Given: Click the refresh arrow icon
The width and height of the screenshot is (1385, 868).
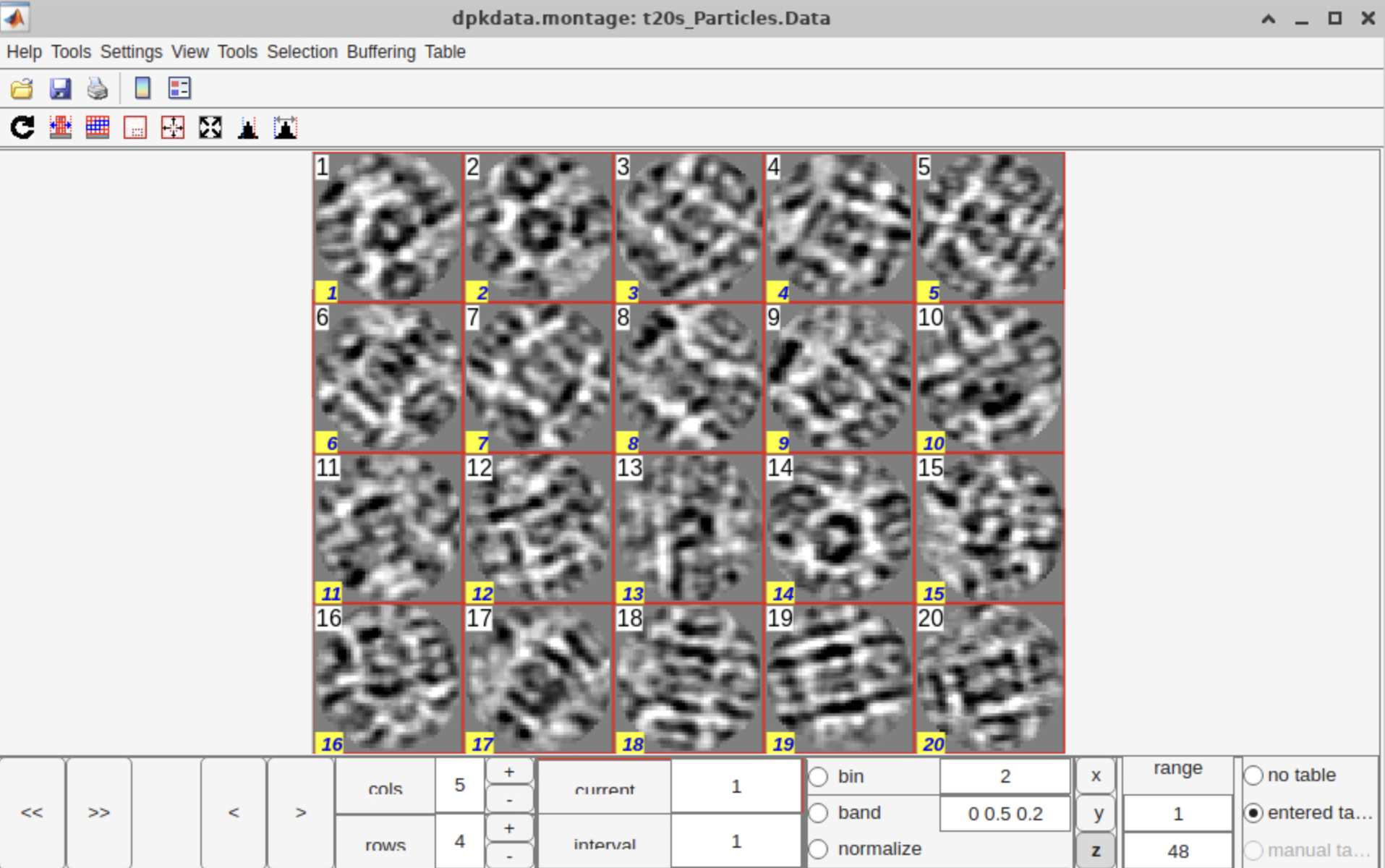Looking at the screenshot, I should coord(22,128).
